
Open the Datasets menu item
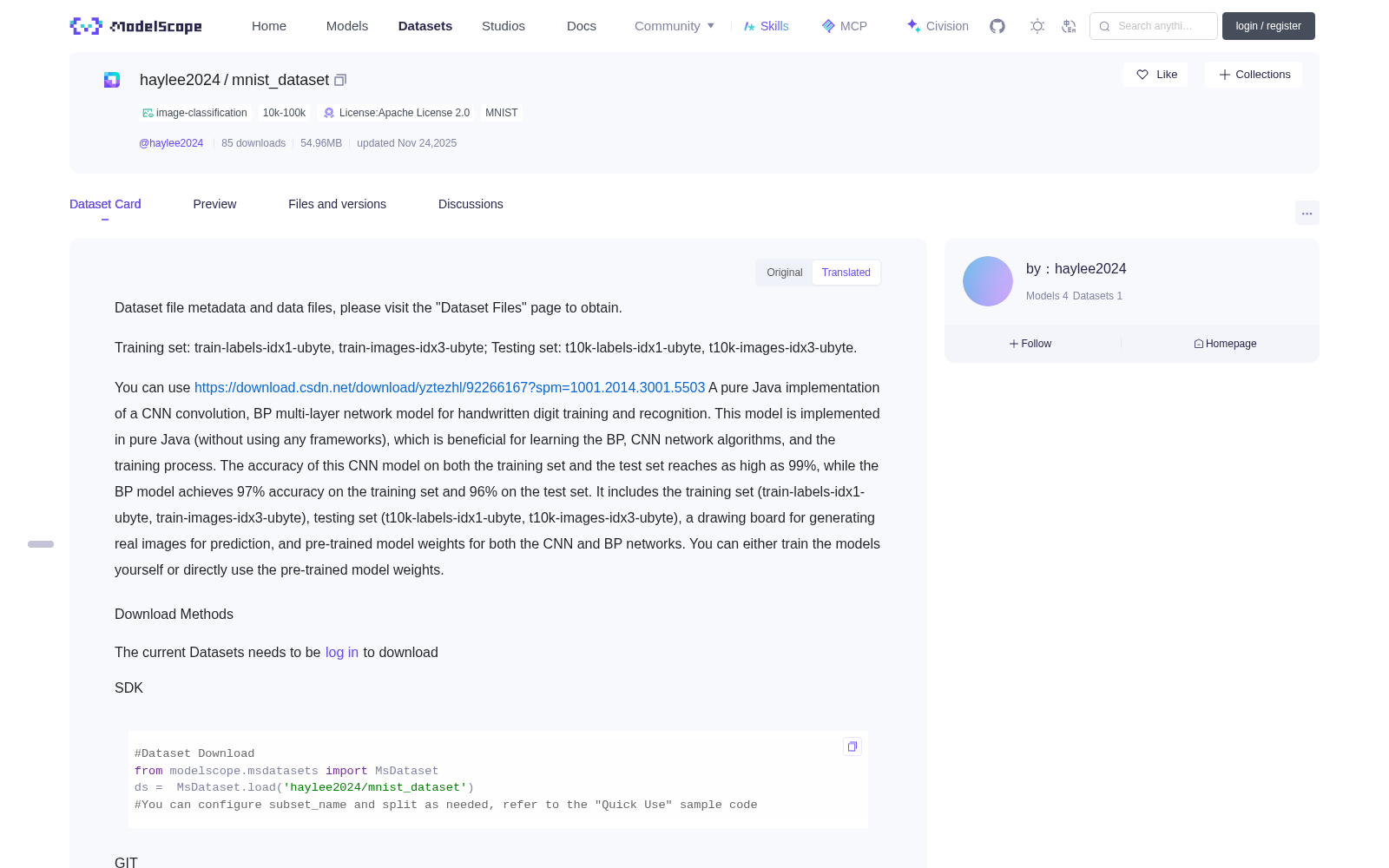point(425,26)
